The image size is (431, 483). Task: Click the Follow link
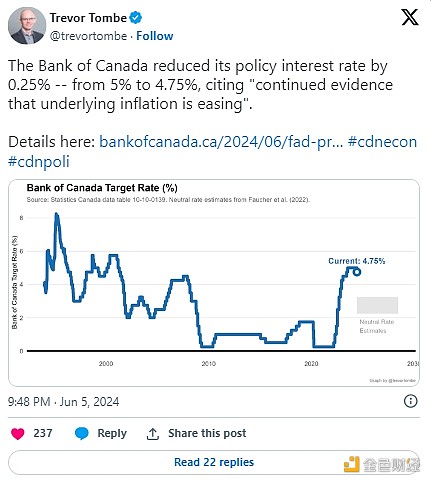coord(155,36)
